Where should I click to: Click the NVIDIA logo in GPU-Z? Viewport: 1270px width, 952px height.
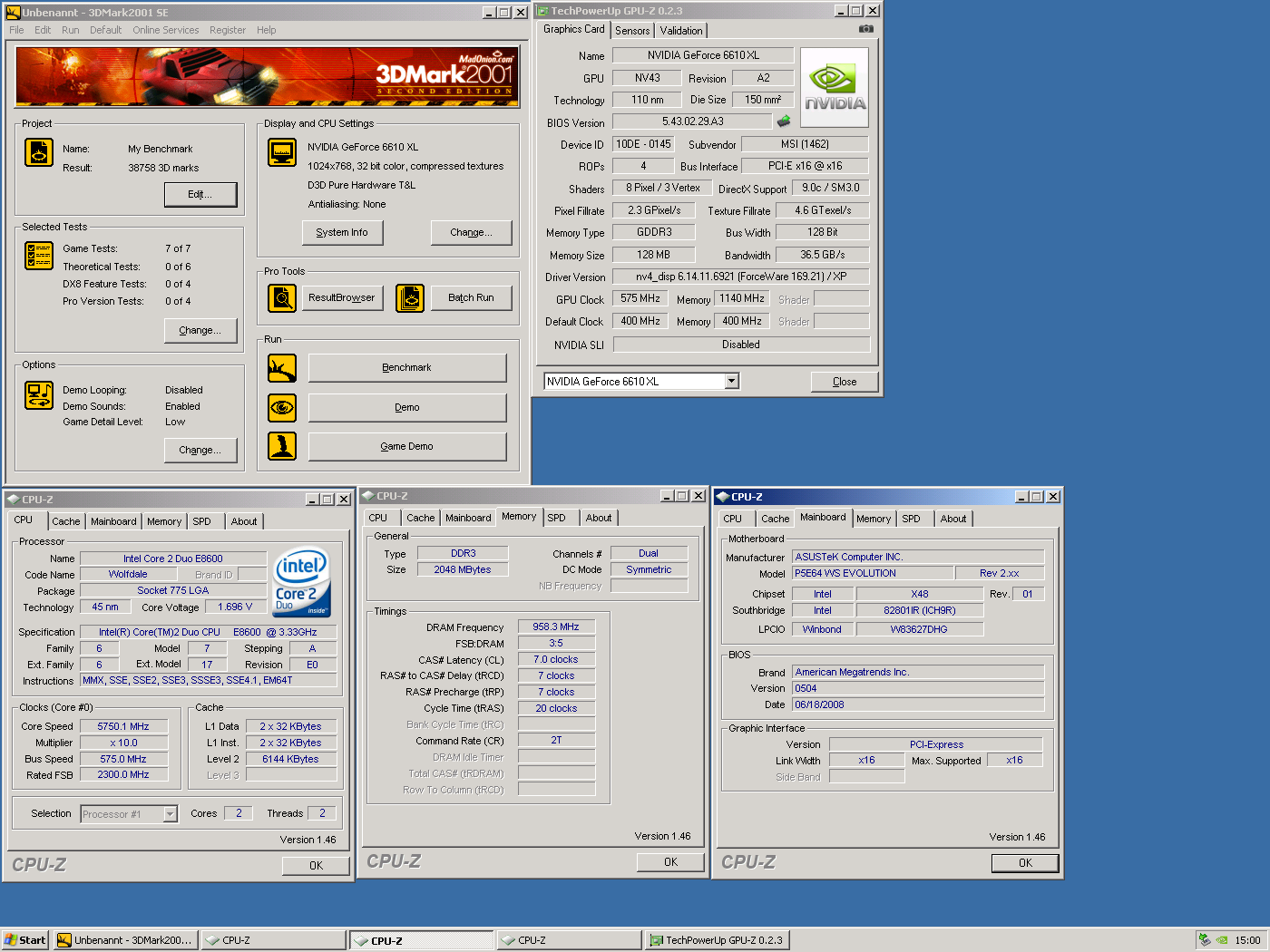click(835, 87)
